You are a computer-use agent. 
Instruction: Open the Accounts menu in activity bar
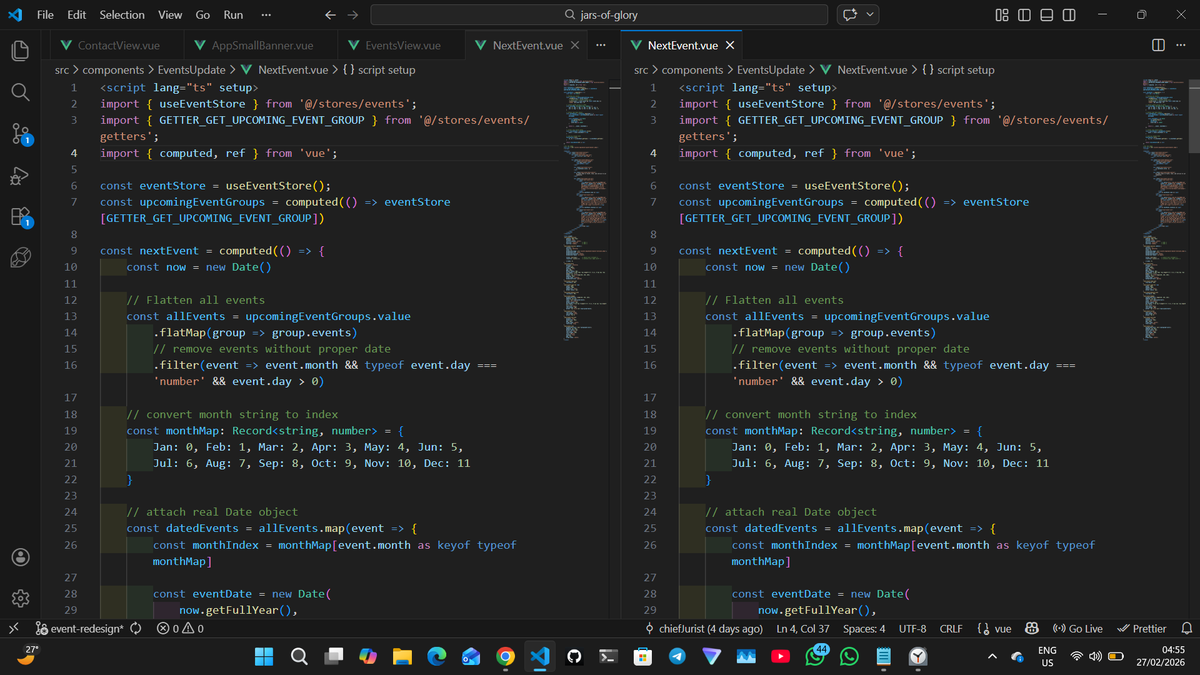coord(20,557)
